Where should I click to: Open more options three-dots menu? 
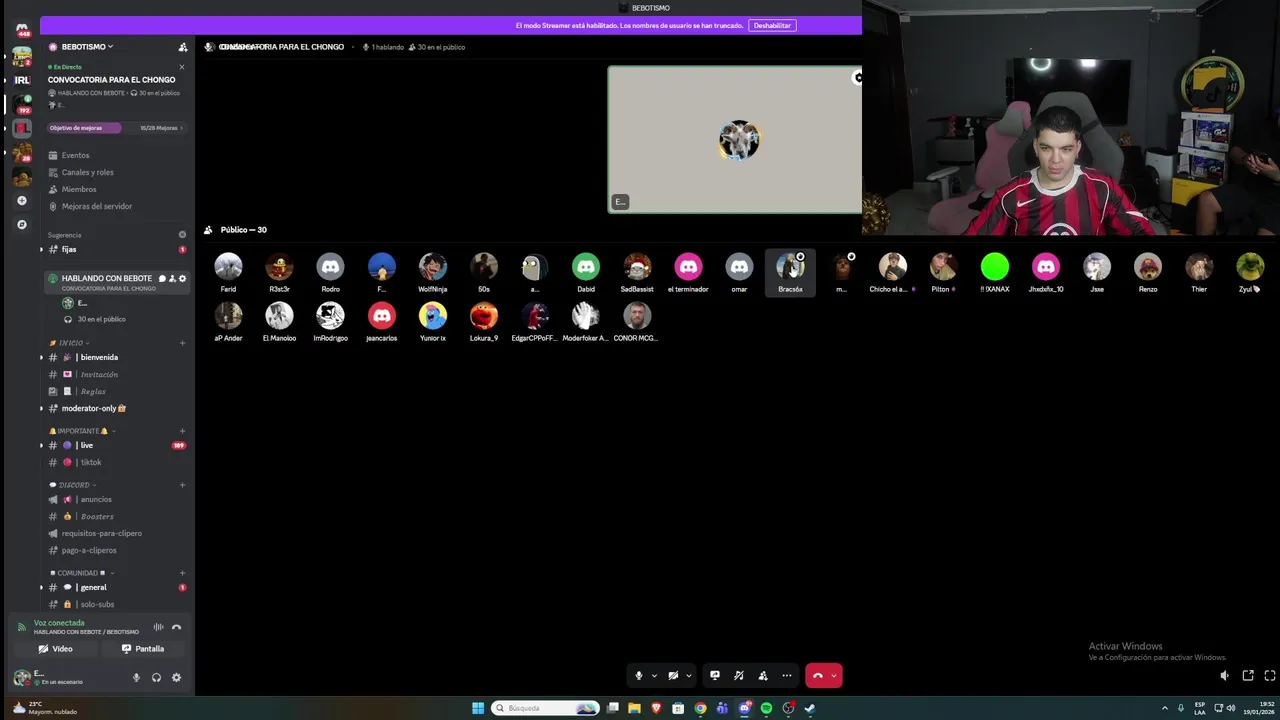pos(787,675)
